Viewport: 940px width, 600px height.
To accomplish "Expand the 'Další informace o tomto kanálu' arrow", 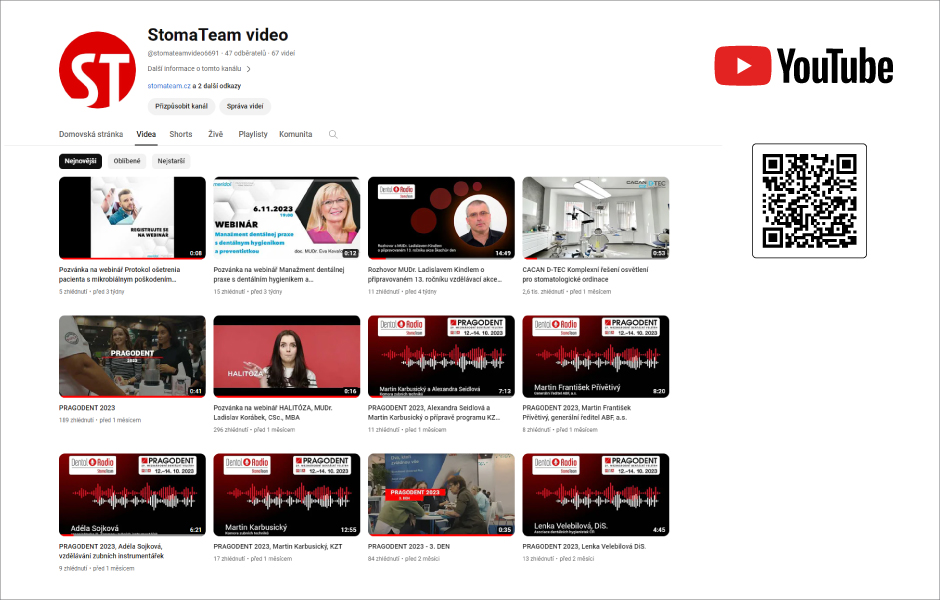I will click(x=249, y=69).
